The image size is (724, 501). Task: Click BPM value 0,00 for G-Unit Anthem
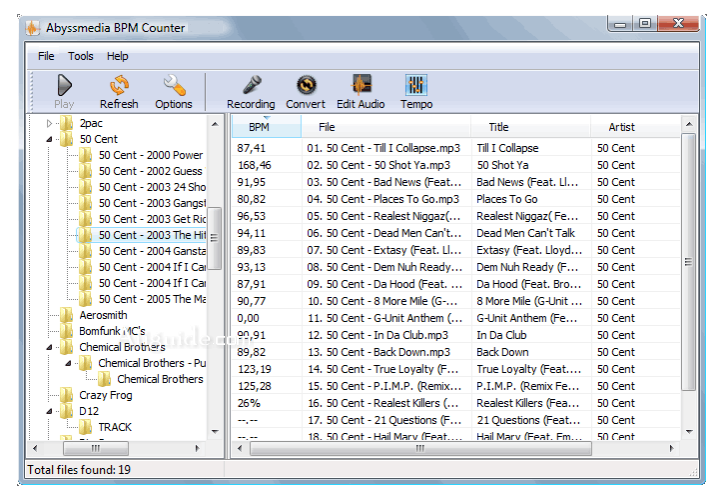click(x=248, y=318)
